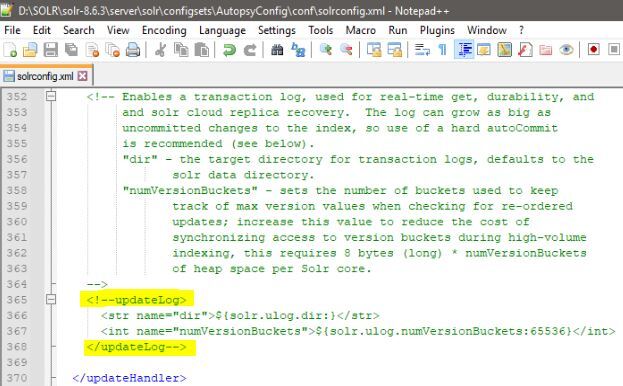Click the Zoom In icon

coord(326,50)
